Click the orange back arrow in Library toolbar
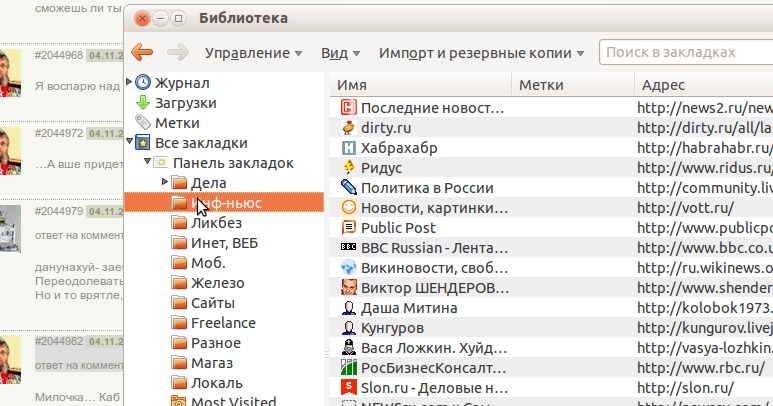773x406 pixels. point(142,52)
